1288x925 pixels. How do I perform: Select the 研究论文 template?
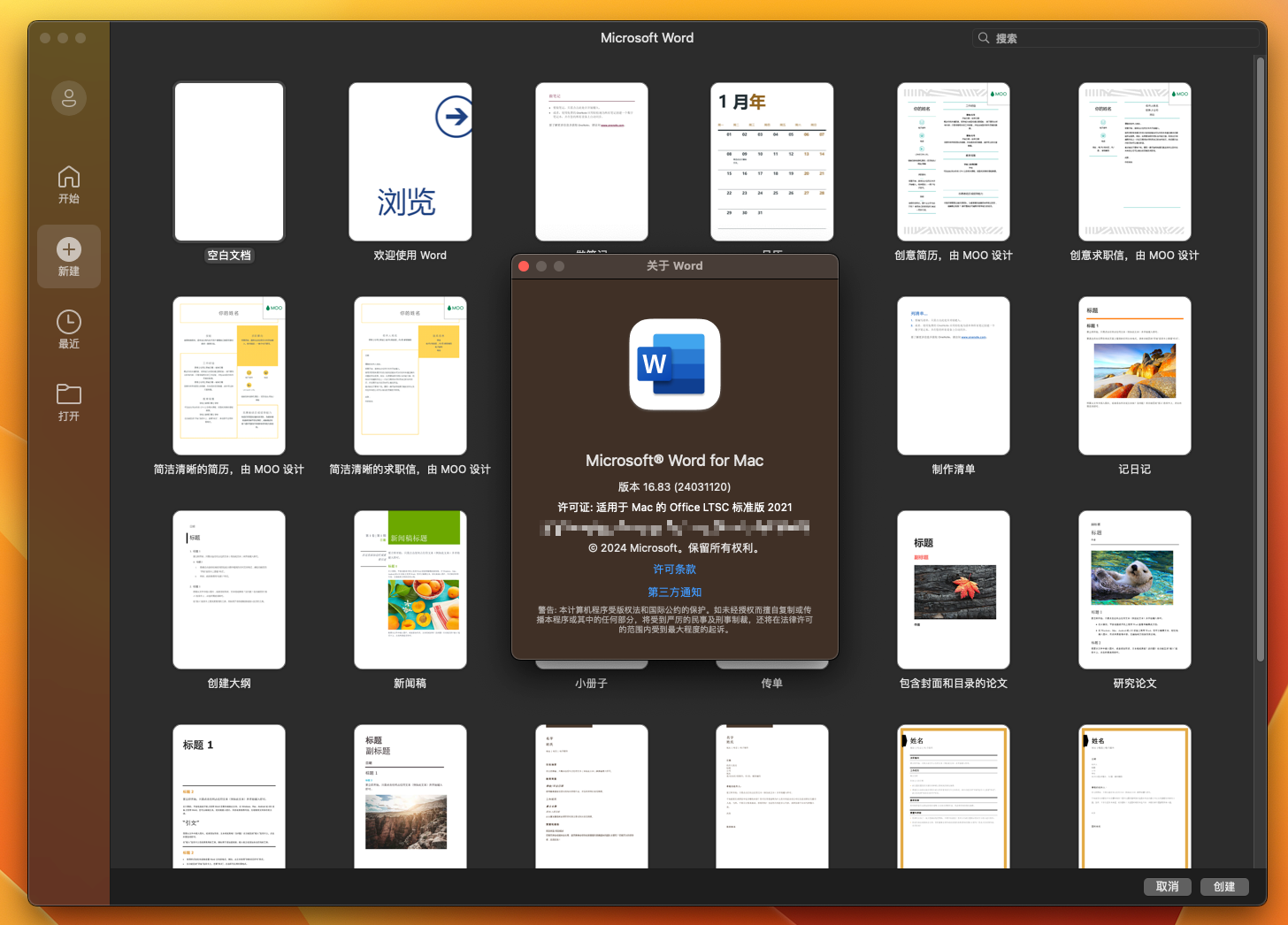[1135, 590]
